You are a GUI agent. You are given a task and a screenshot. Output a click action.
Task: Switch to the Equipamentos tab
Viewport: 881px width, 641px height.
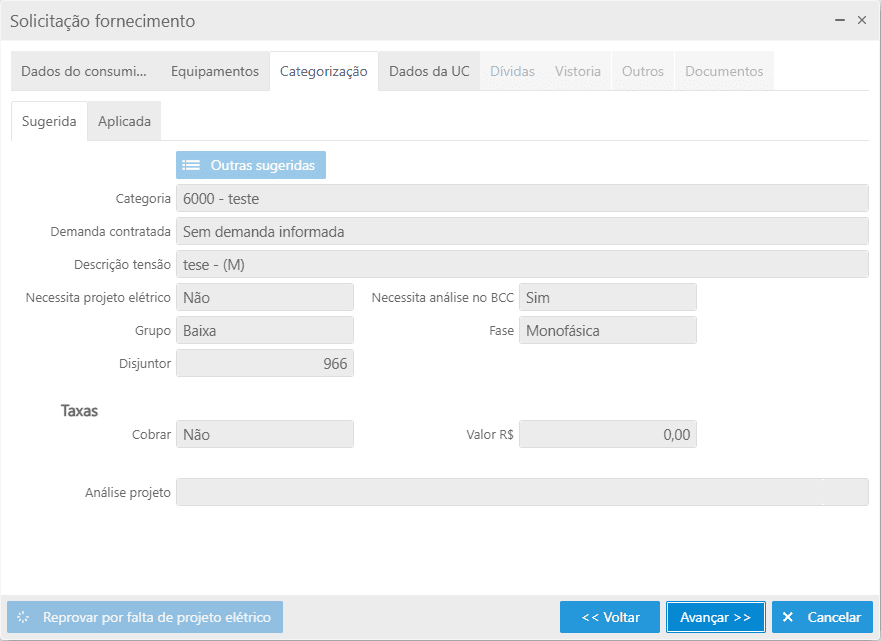215,71
